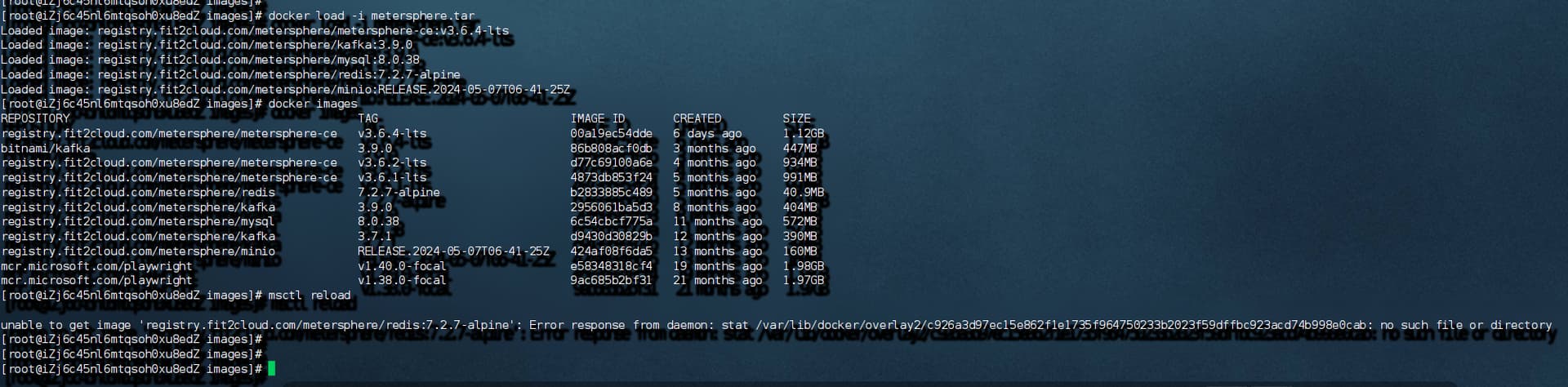1568x387 pixels.
Task: Select the loaded image line for redis:7.2.7-alpine
Action: (230, 74)
